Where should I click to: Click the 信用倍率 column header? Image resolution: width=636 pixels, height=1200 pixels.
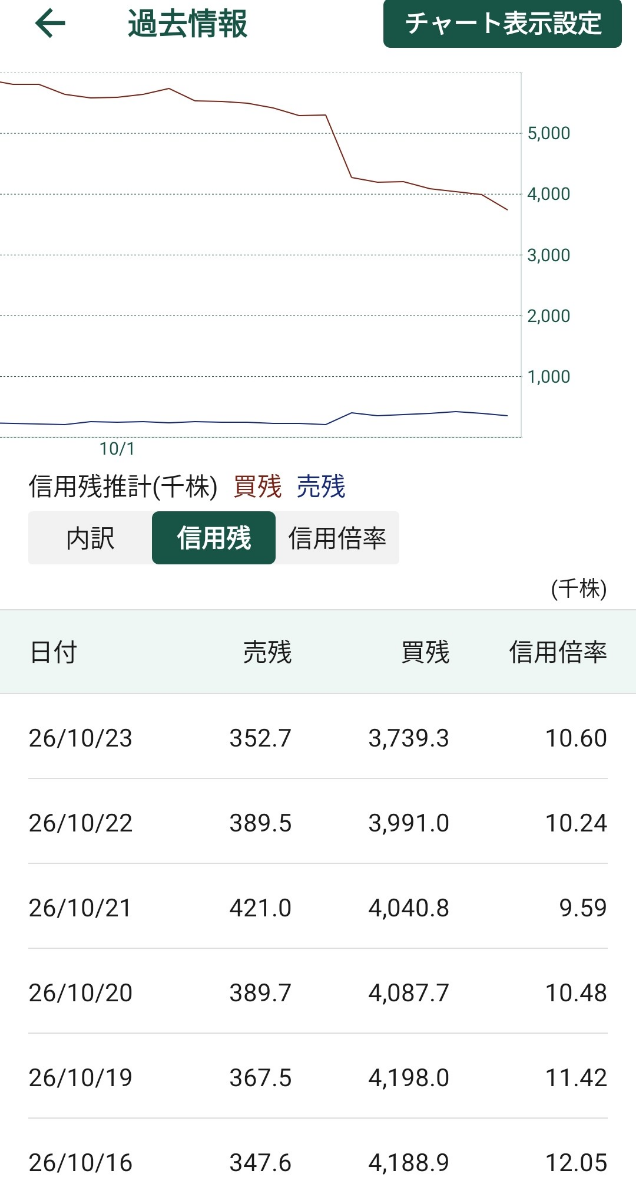pyautogui.click(x=558, y=653)
